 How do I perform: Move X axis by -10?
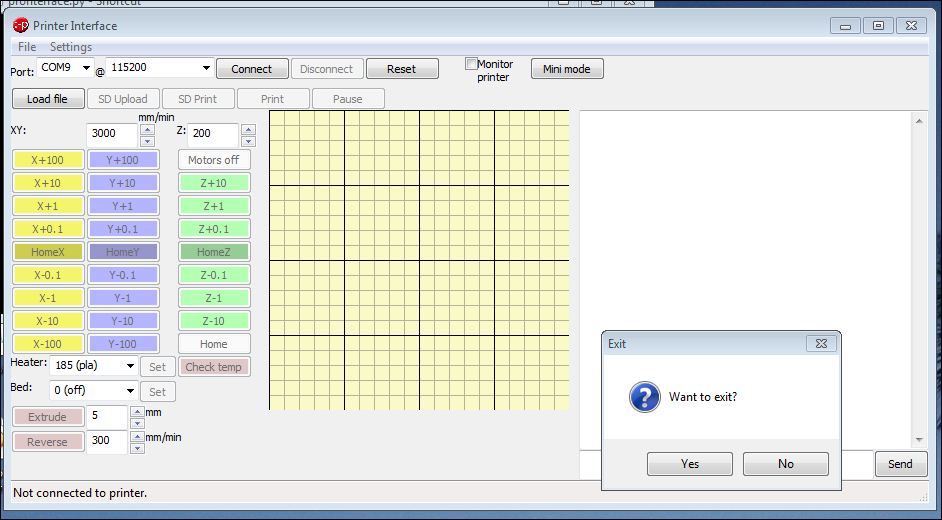click(48, 321)
